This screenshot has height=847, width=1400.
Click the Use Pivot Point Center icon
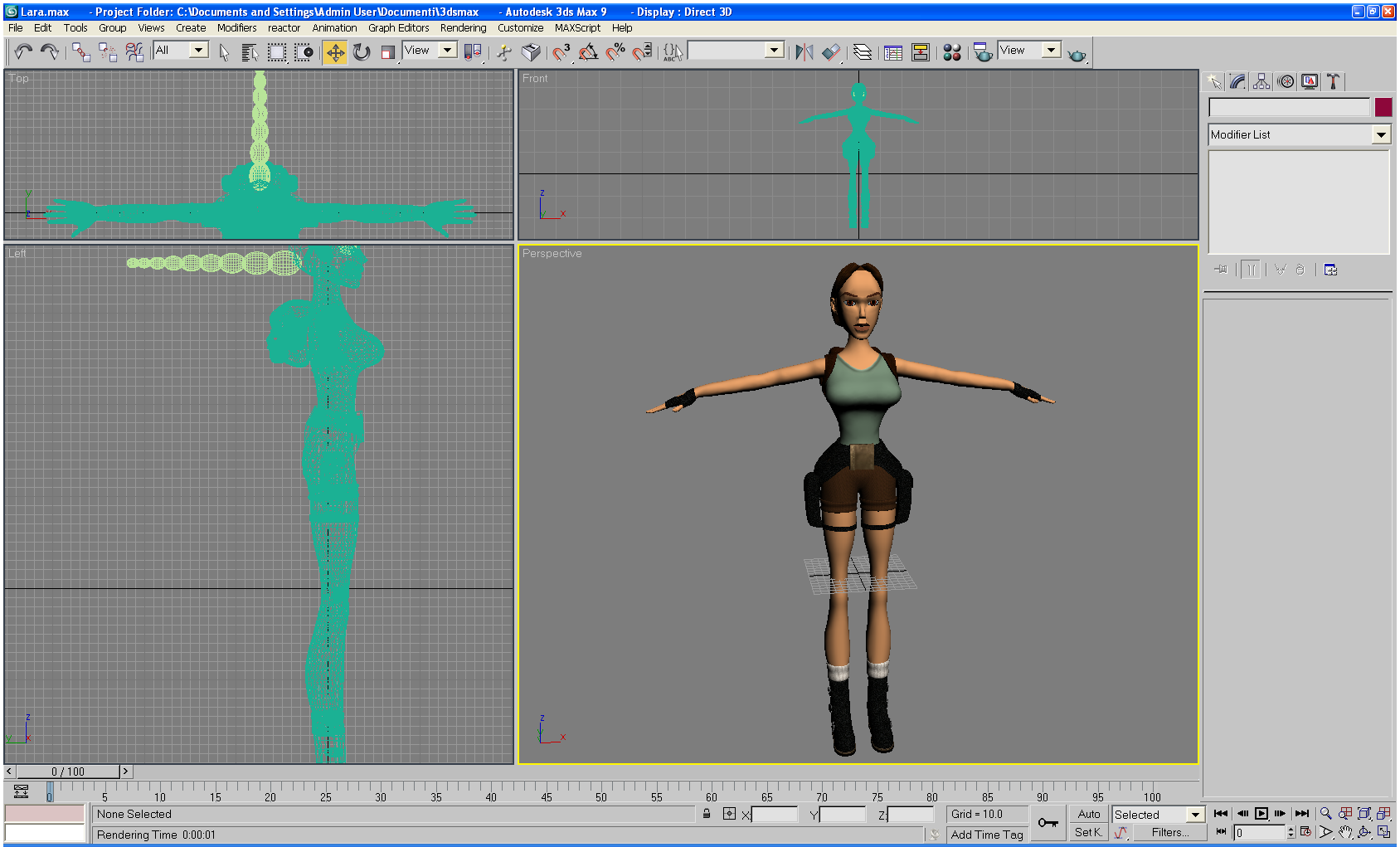473,52
